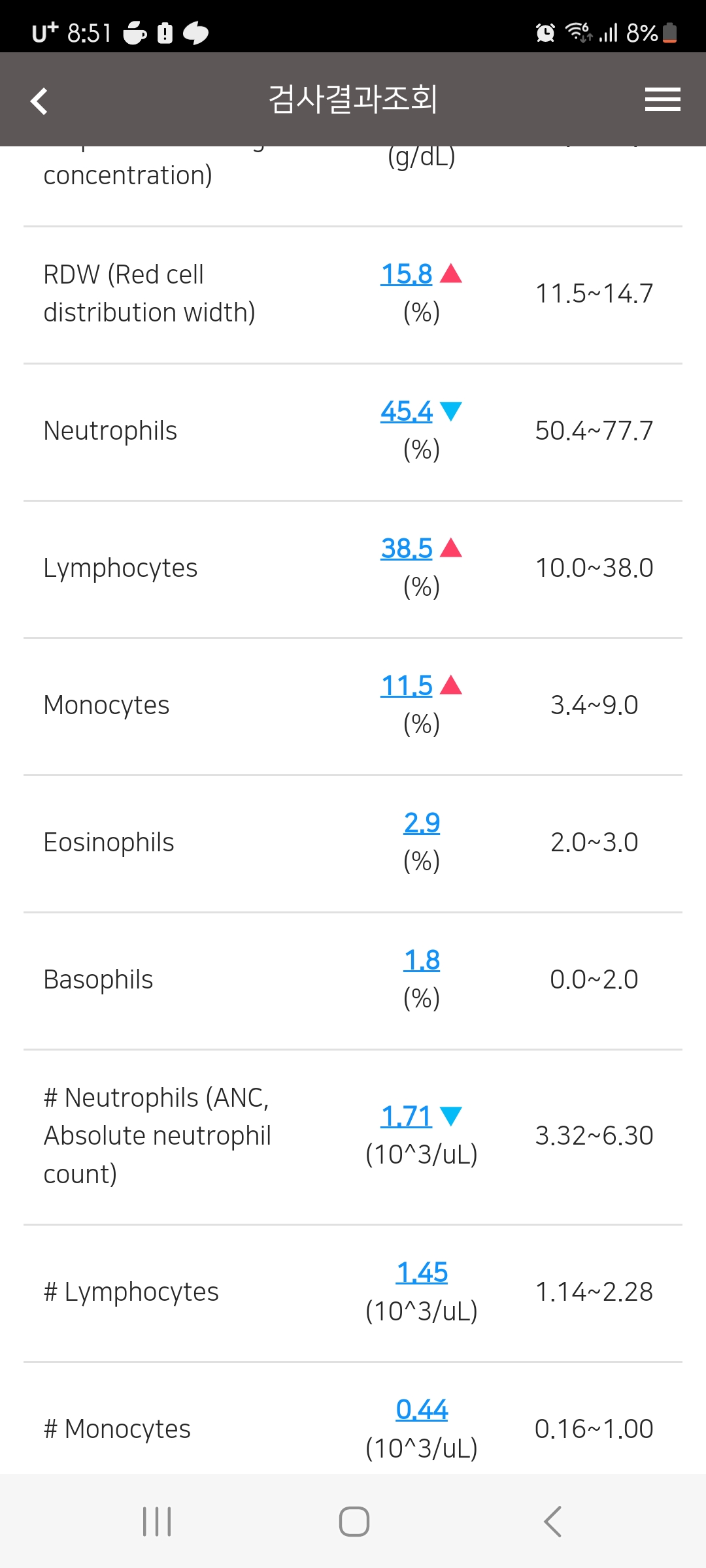Tap the 검사결과조회 page title

(353, 99)
